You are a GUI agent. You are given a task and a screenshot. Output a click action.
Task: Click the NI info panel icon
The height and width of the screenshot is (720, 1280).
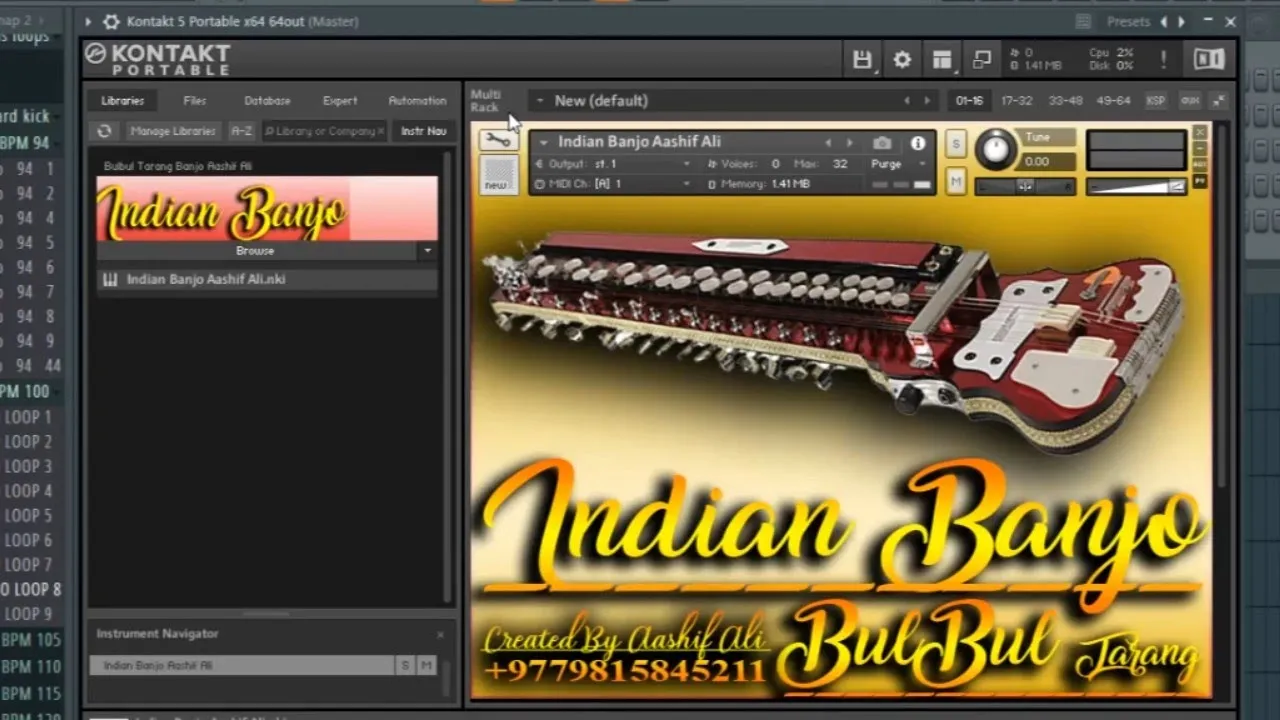pos(1209,60)
